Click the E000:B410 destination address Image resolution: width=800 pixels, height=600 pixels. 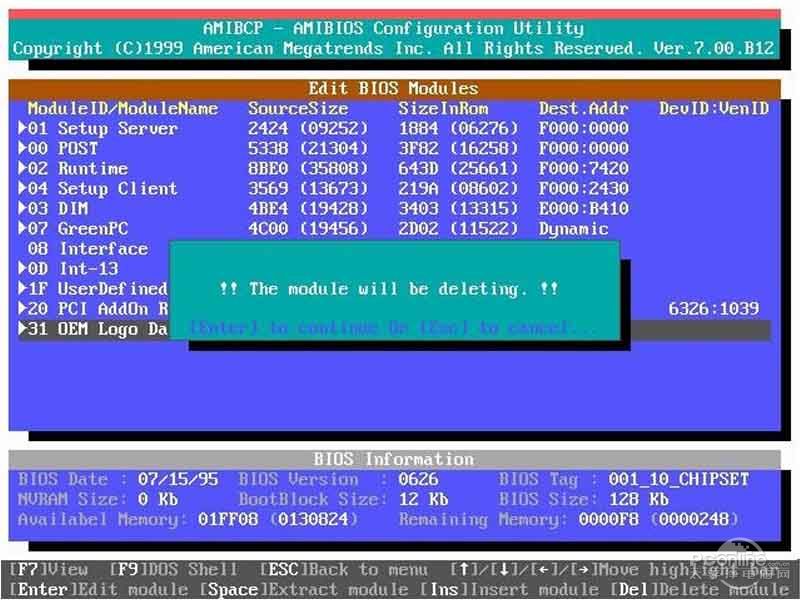click(x=583, y=209)
